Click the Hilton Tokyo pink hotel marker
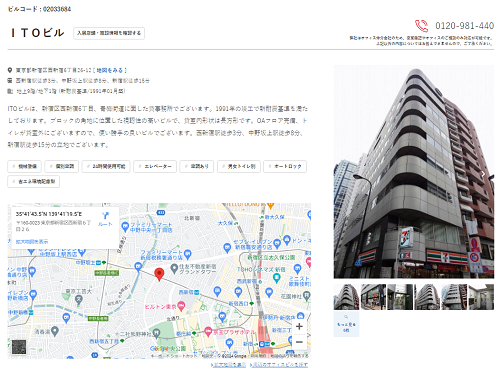Screen dimensions: 500x373 (x=181, y=305)
